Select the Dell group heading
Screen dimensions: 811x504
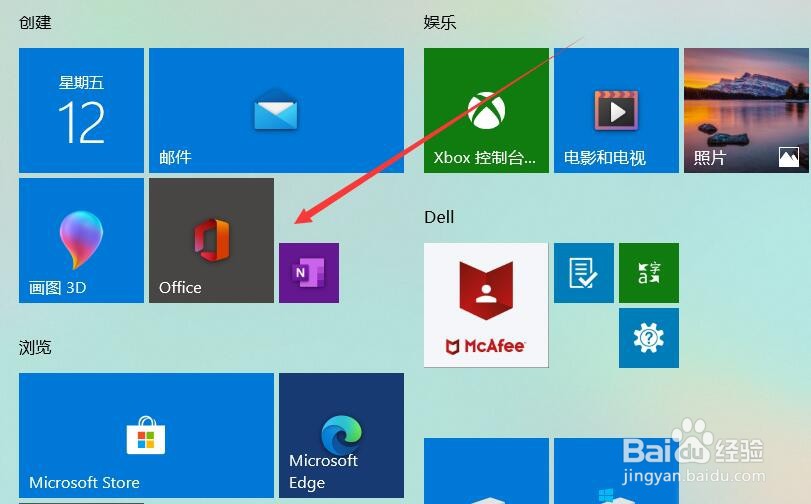tap(439, 217)
